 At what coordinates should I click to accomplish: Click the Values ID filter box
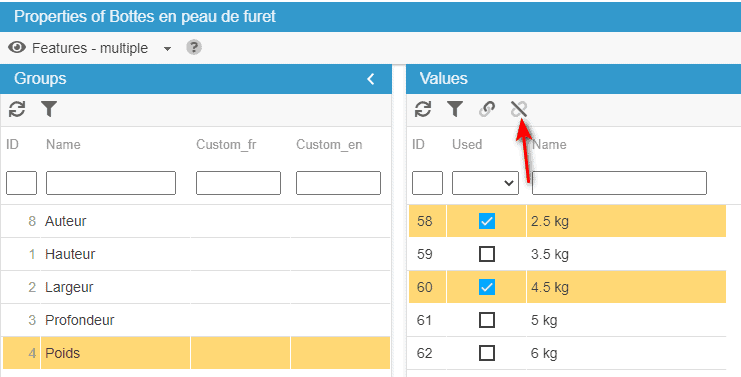(x=427, y=183)
